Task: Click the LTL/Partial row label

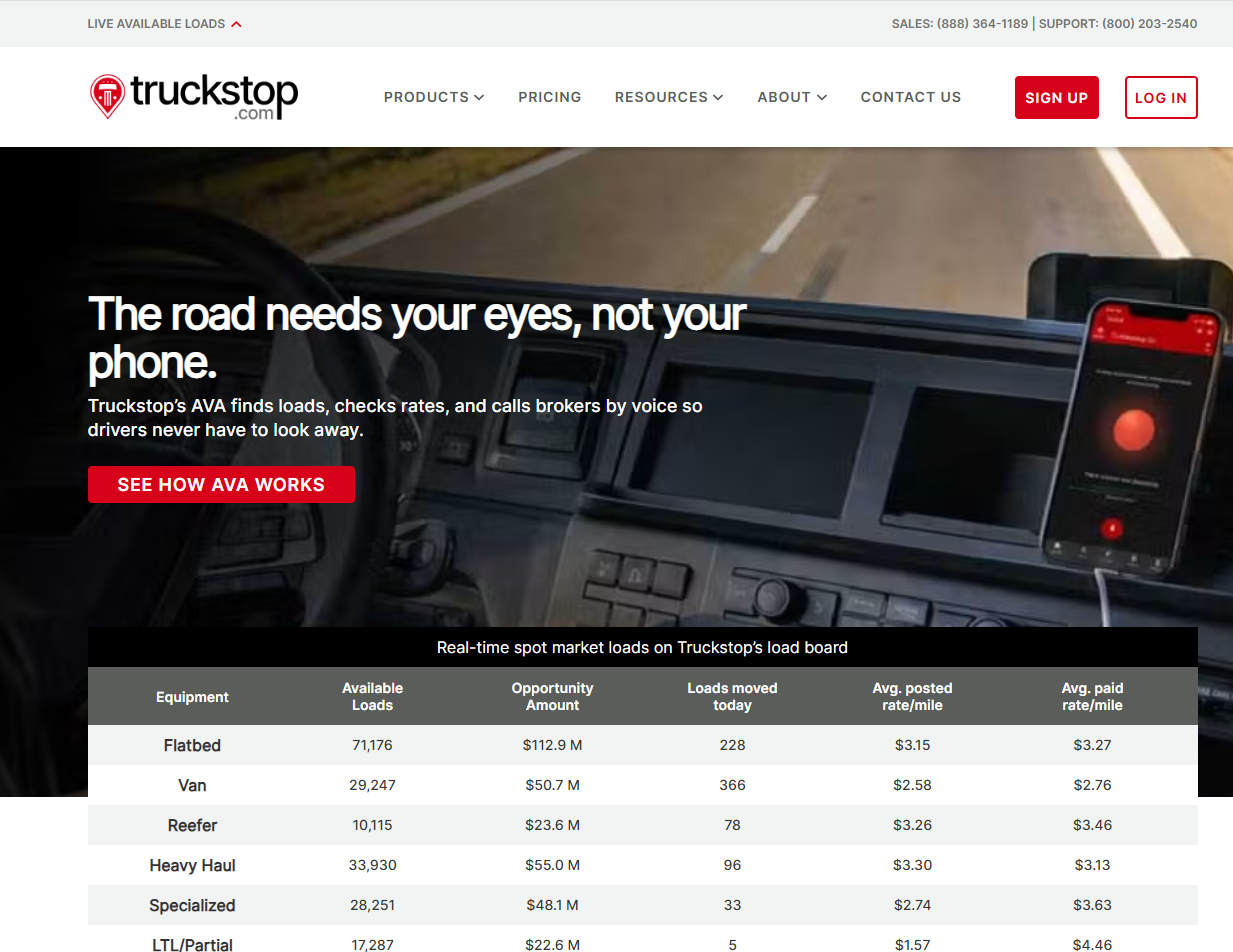Action: pyautogui.click(x=192, y=943)
